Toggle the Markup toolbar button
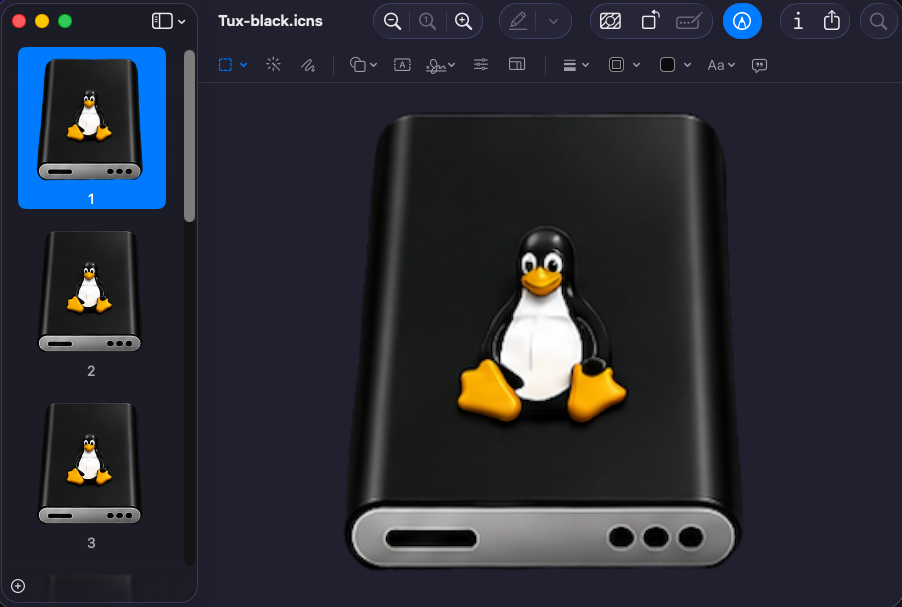Screen dimensions: 902x607 [x=742, y=21]
